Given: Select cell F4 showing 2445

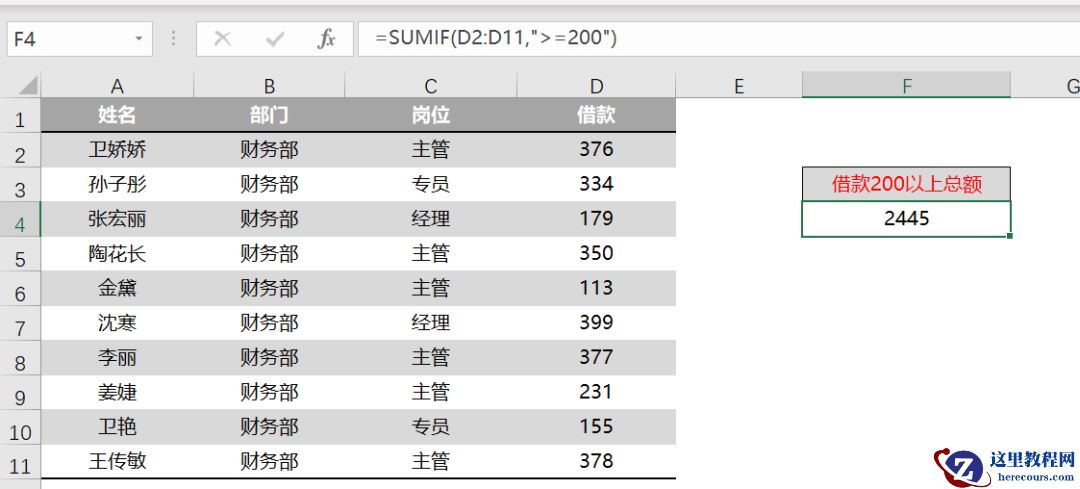Looking at the screenshot, I should coord(906,218).
